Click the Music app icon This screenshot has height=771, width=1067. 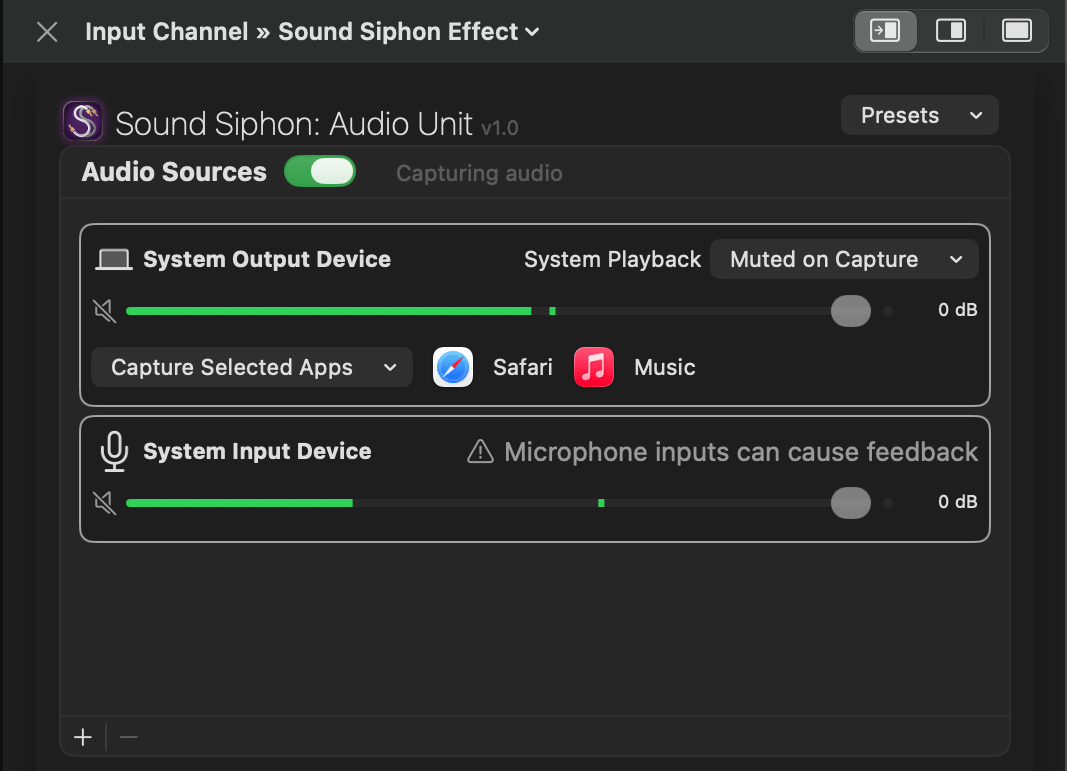tap(594, 367)
